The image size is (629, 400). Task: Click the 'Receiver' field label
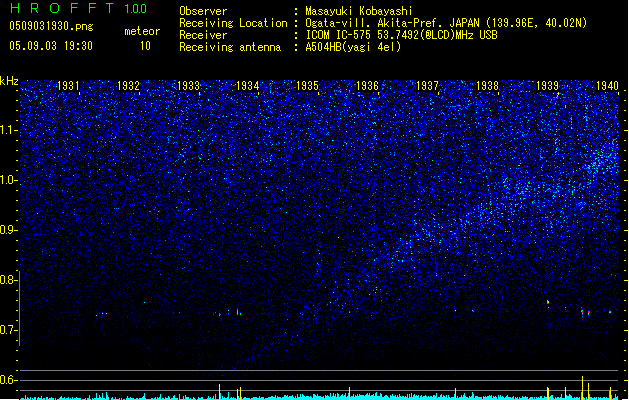pyautogui.click(x=203, y=35)
